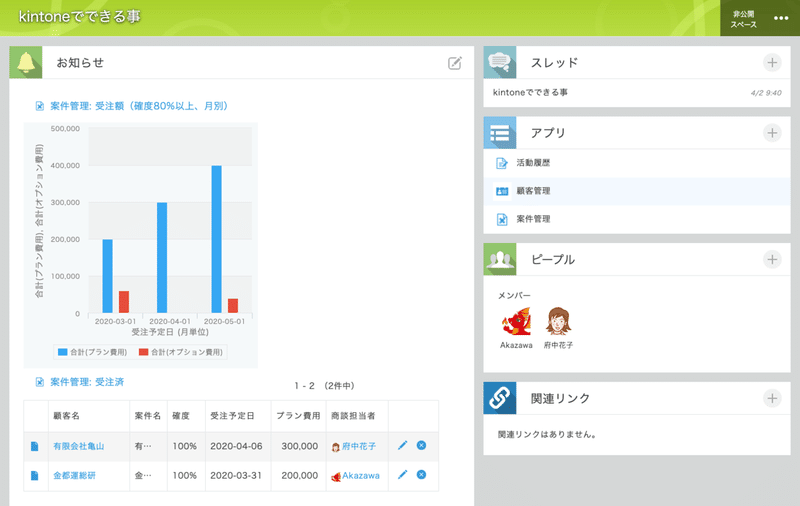Click the スレッド speech bubble icon
Screen dimensions: 800x506
[x=499, y=62]
